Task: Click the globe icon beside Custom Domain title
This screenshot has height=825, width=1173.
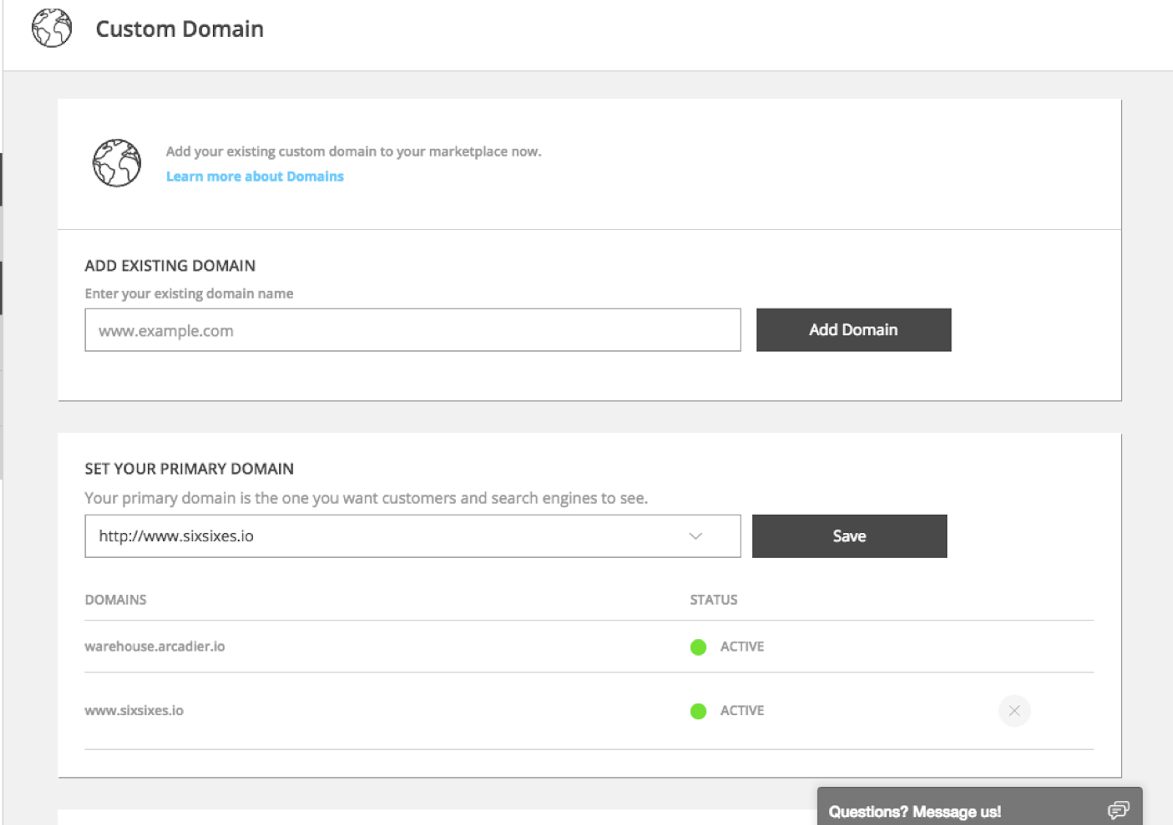Action: 52,28
